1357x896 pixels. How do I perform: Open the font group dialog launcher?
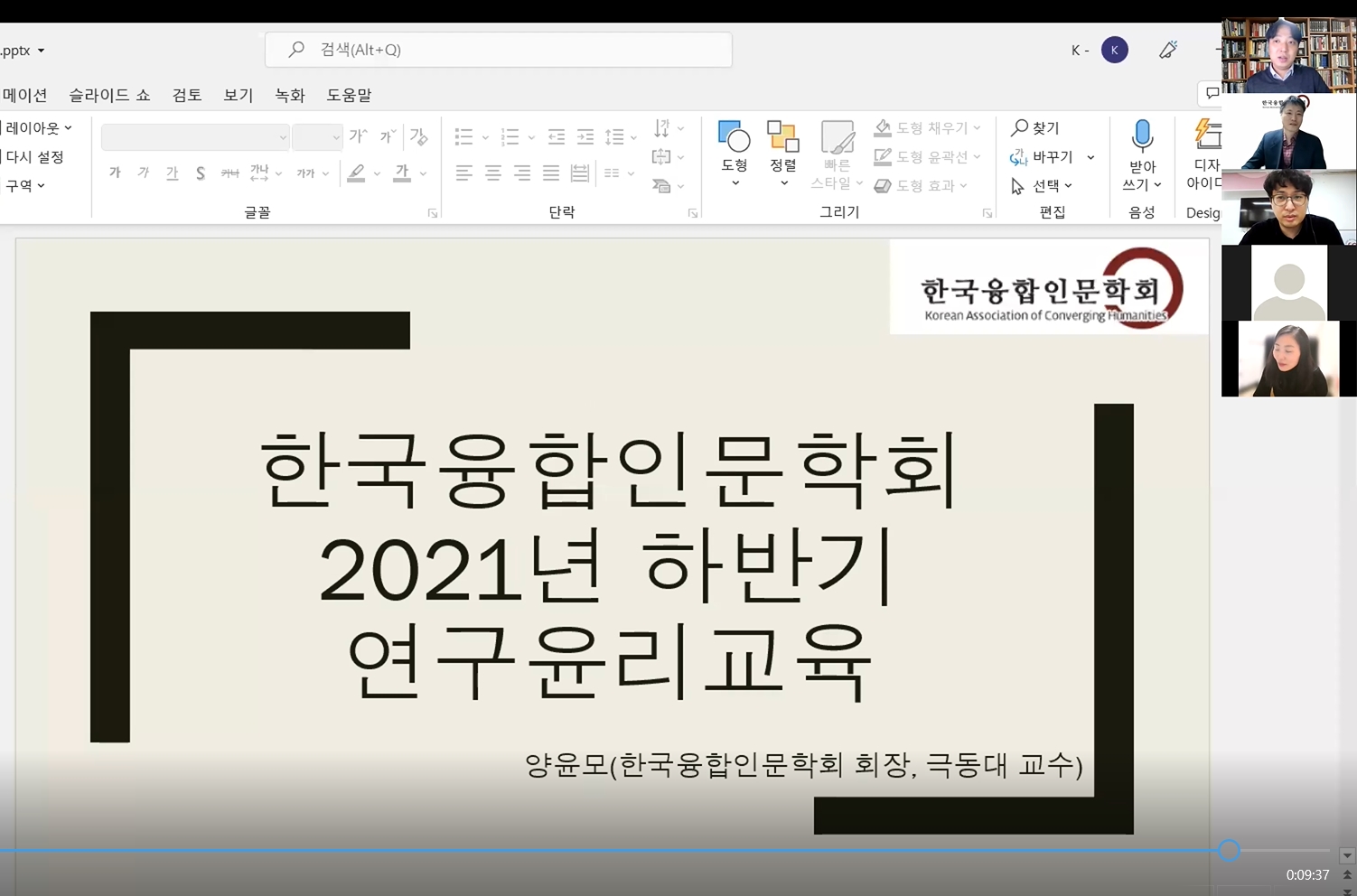point(433,213)
